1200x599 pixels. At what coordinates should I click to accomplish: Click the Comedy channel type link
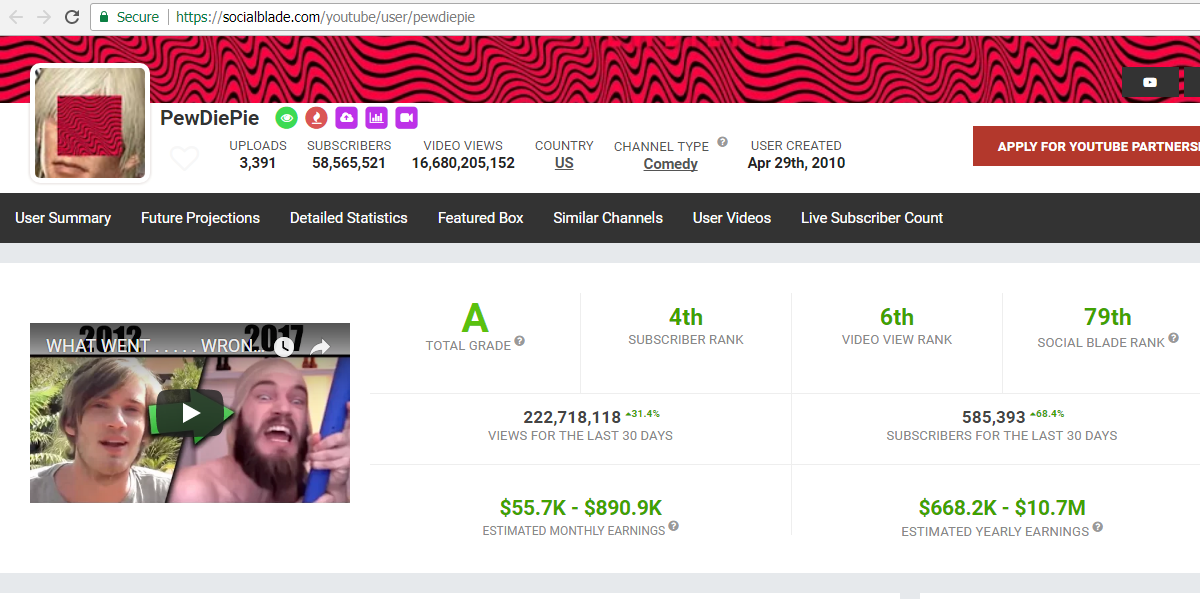pos(670,164)
